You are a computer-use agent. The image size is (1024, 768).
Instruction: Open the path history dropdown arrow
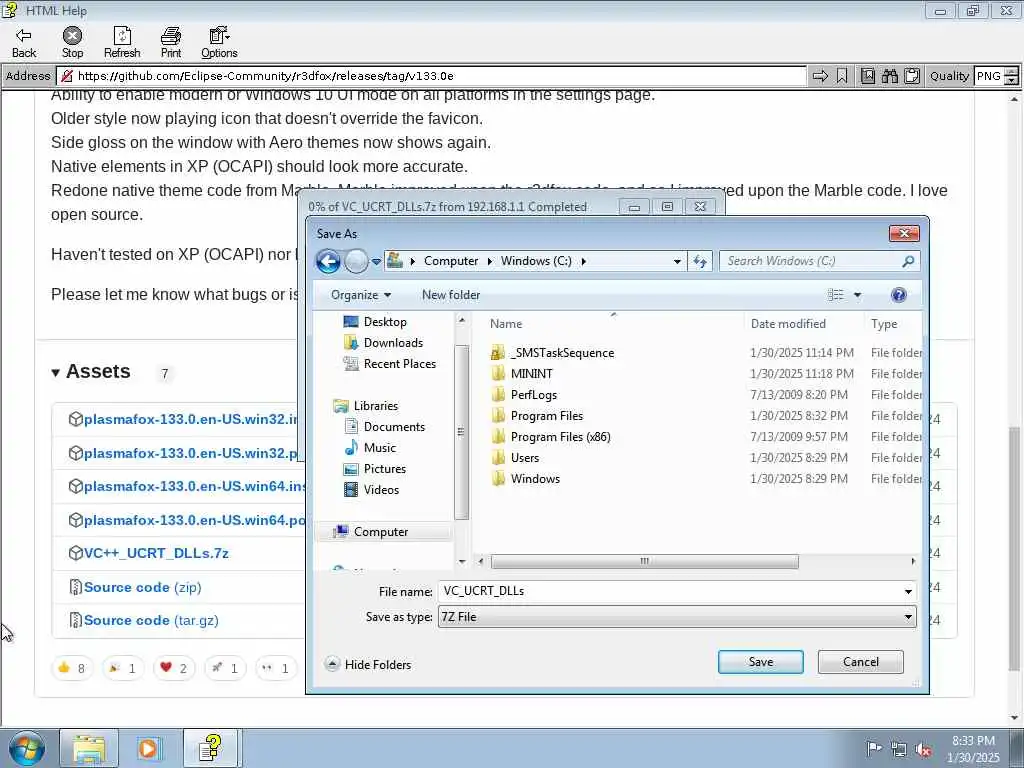pyautogui.click(x=677, y=261)
